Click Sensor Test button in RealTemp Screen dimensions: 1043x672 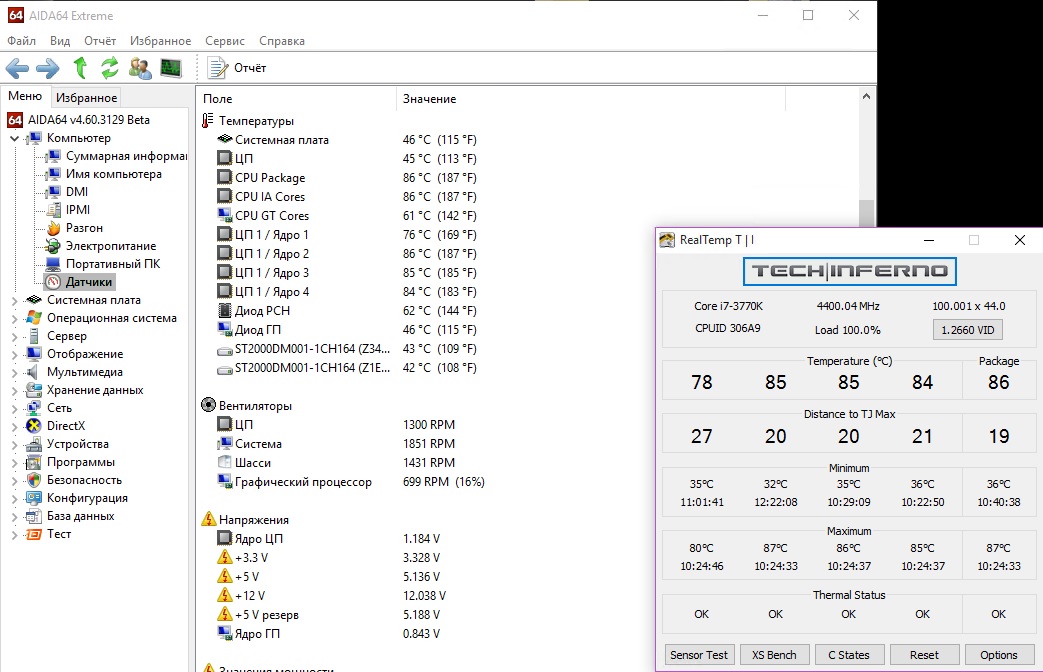(698, 655)
